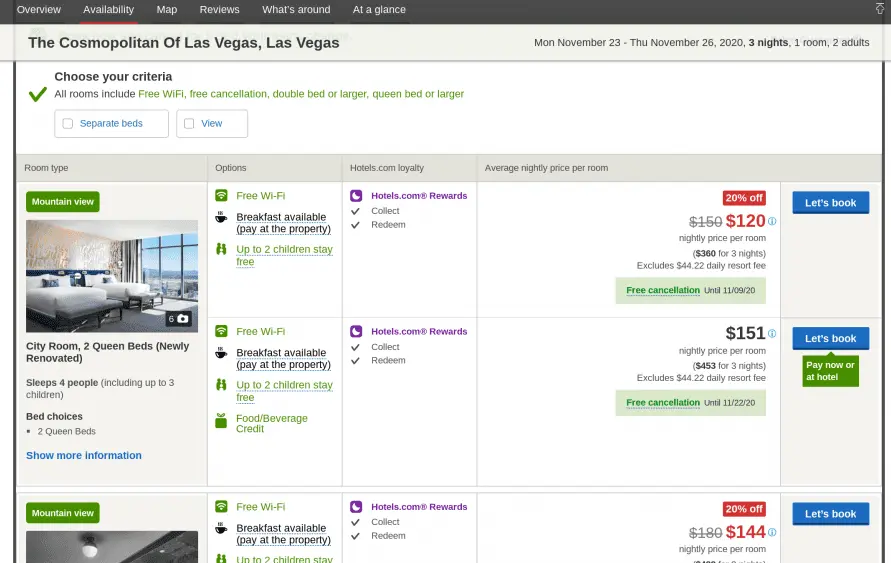Click the breakfast cup icon in the $151 option
Viewport: 891px width, 563px height.
(221, 353)
